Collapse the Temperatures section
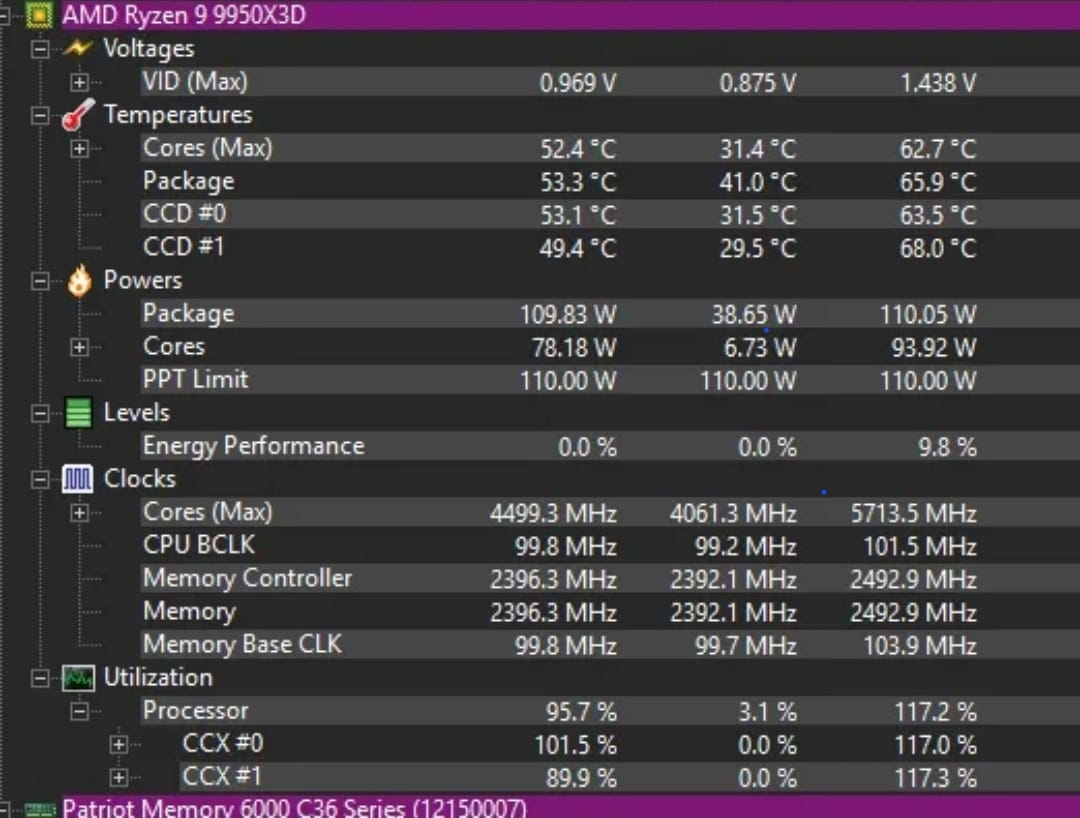 pyautogui.click(x=41, y=115)
